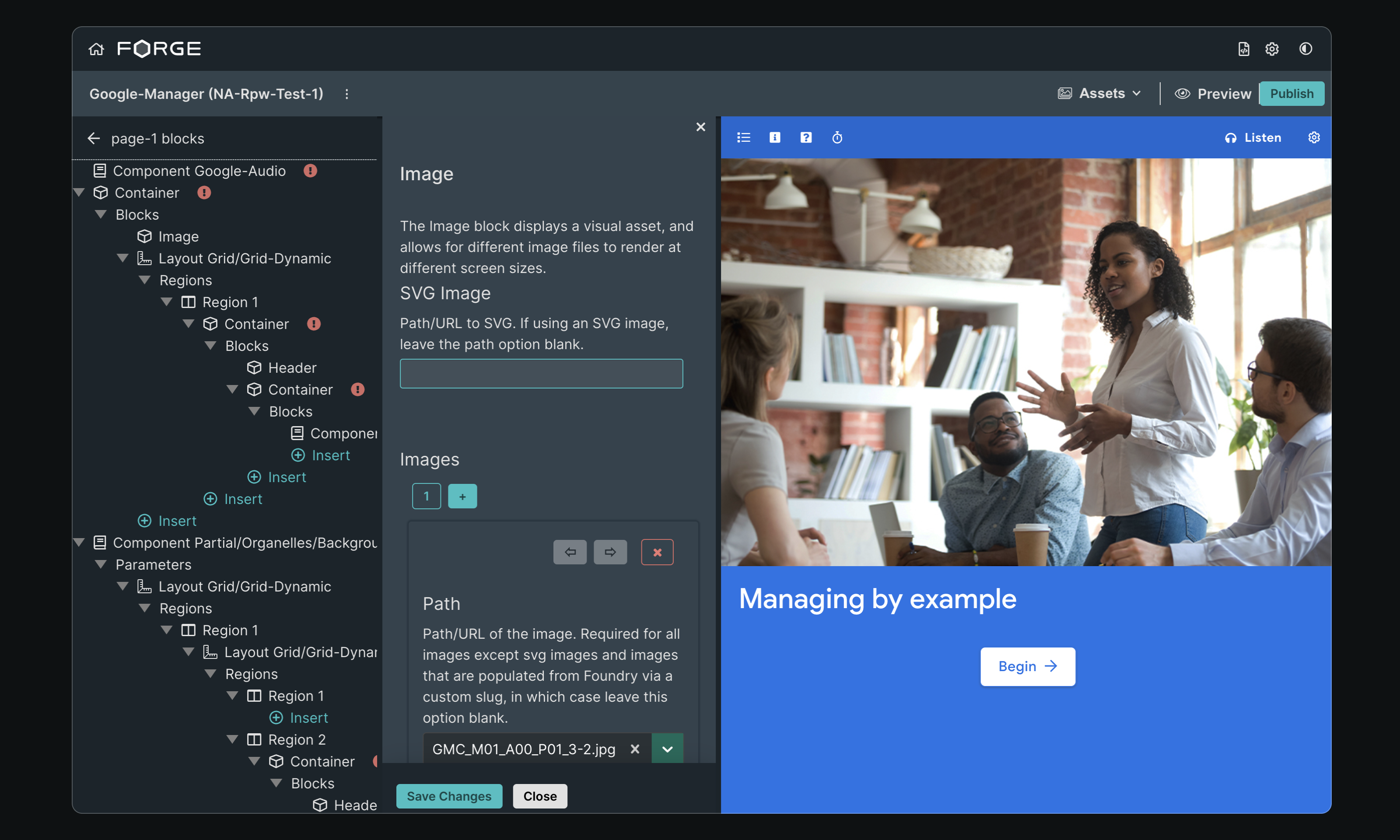The width and height of the screenshot is (1400, 840).
Task: Open preview settings gear next to Listen
Action: 1313,137
